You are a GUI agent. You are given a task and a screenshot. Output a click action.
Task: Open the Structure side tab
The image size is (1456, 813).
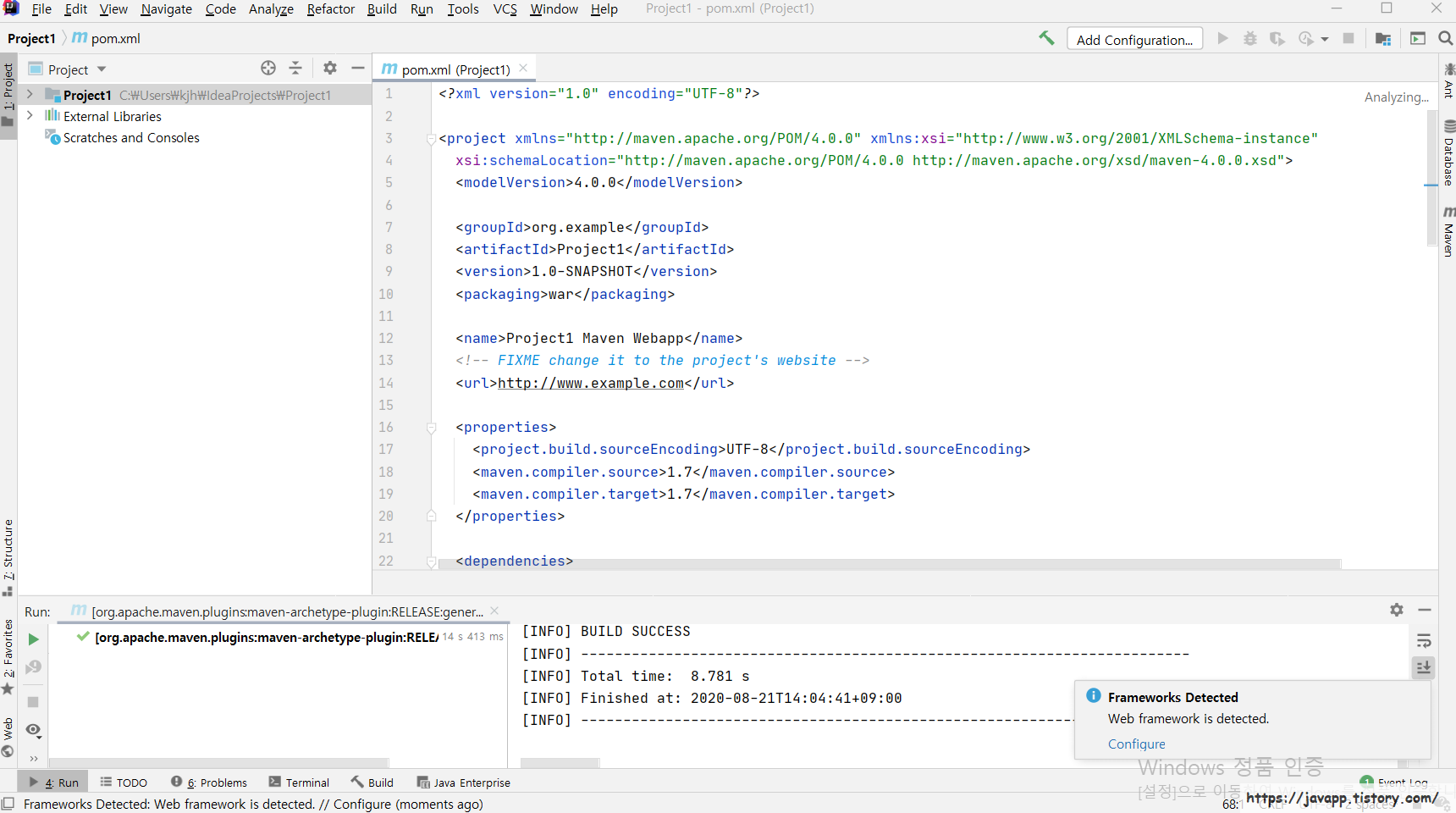8,557
